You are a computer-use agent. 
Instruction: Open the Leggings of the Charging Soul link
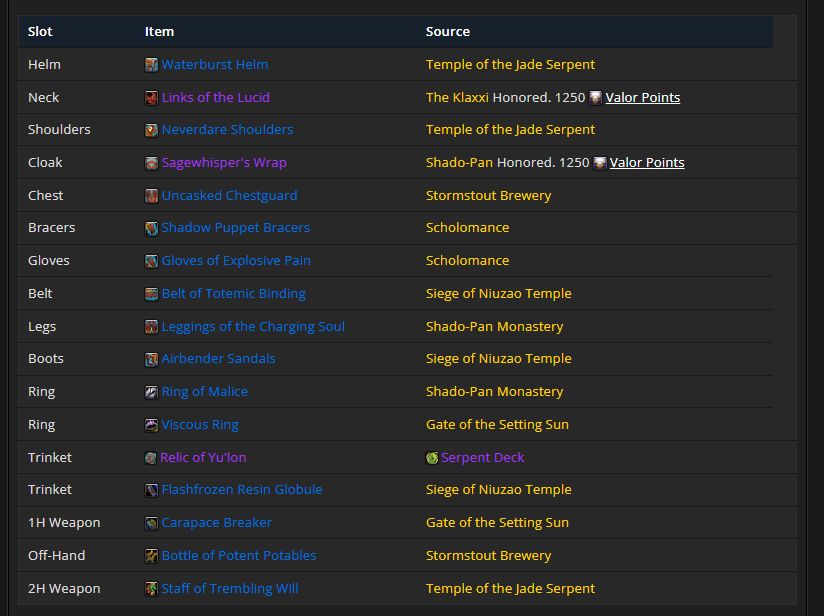tap(253, 326)
